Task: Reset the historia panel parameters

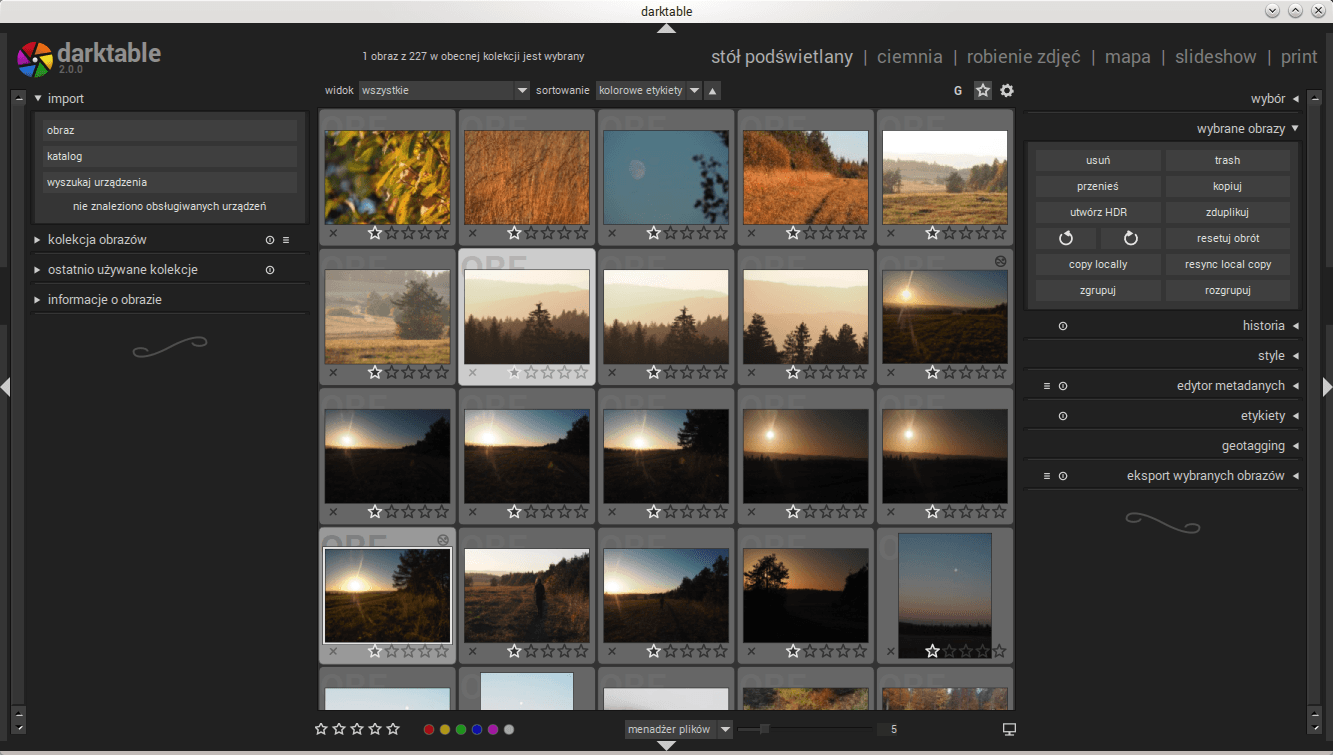Action: [1063, 326]
